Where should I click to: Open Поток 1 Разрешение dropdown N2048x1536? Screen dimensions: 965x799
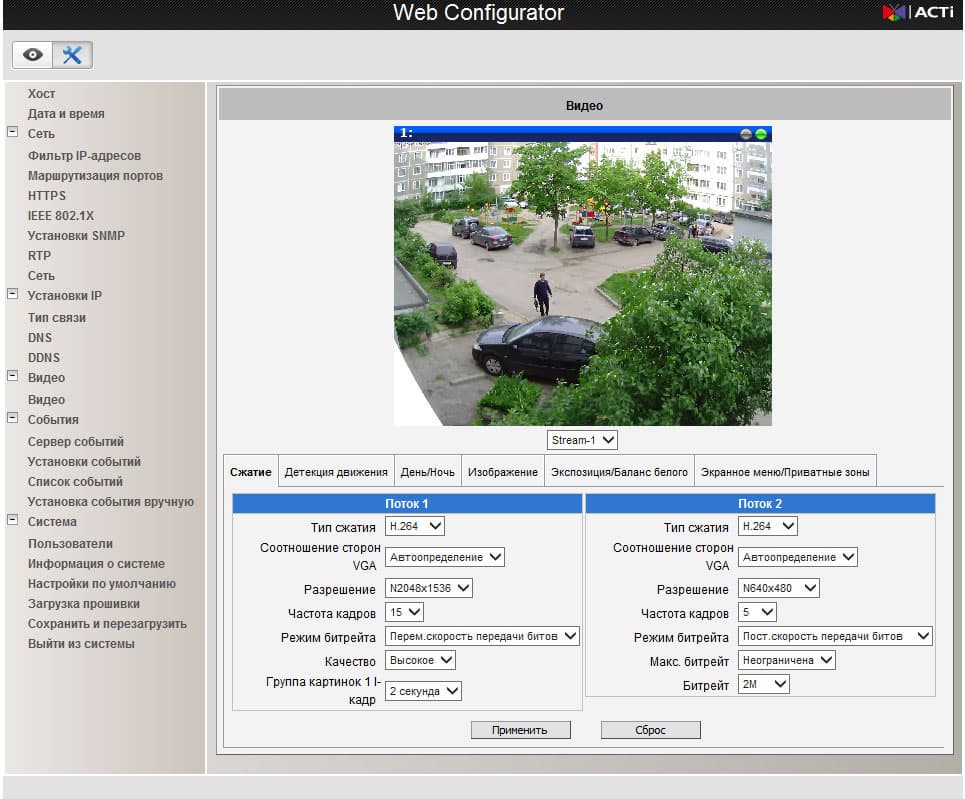tap(428, 588)
